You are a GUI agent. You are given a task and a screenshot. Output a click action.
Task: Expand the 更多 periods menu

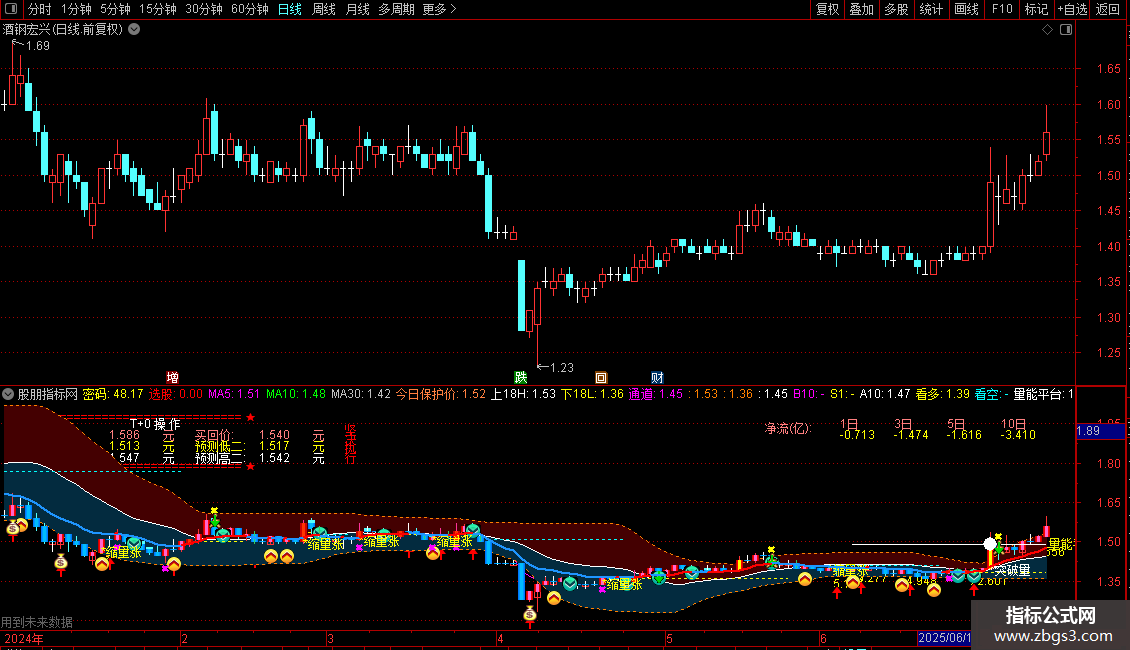point(440,9)
